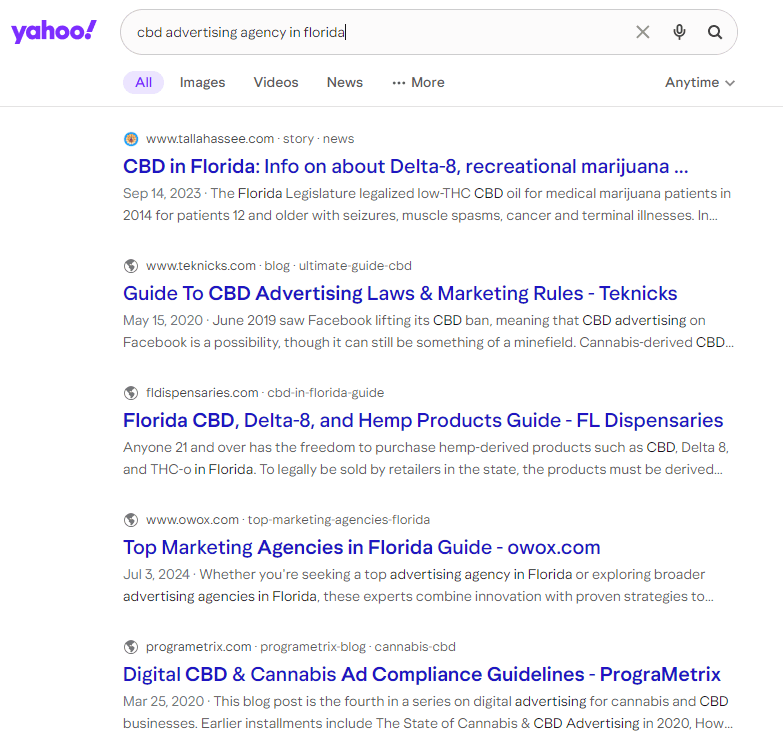Image resolution: width=783 pixels, height=748 pixels.
Task: Start voice search with microphone icon
Action: 679,32
